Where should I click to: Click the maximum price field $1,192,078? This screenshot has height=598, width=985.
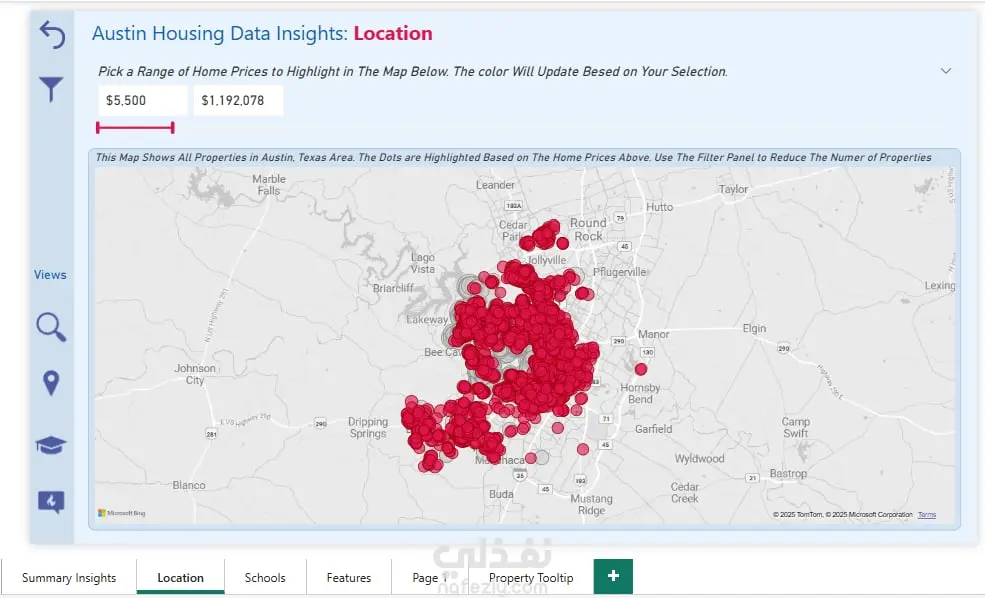click(238, 101)
